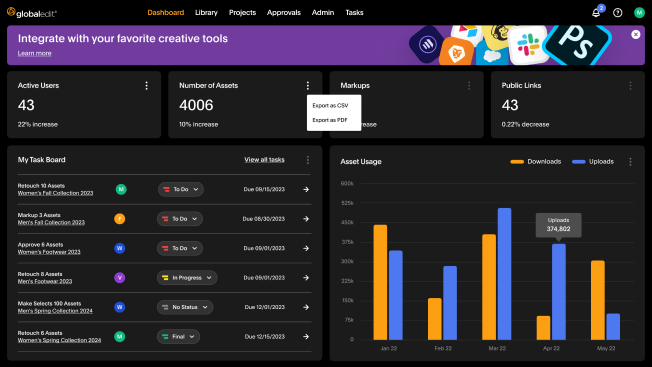Viewport: 652px width, 367px height.
Task: Open Women's Spring Collection 2024 project link
Action: pyautogui.click(x=59, y=340)
